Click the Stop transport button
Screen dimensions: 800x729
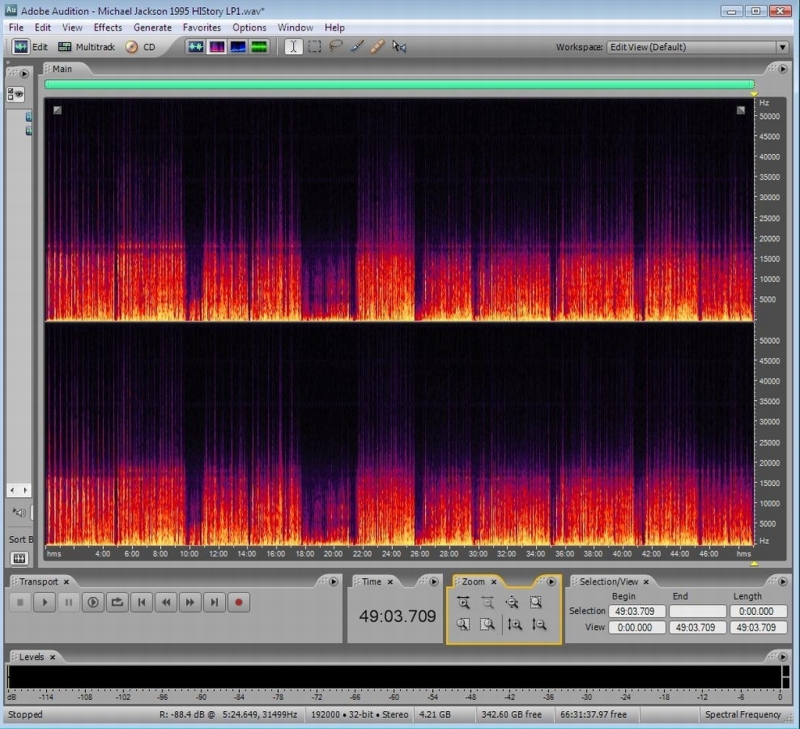[x=20, y=602]
